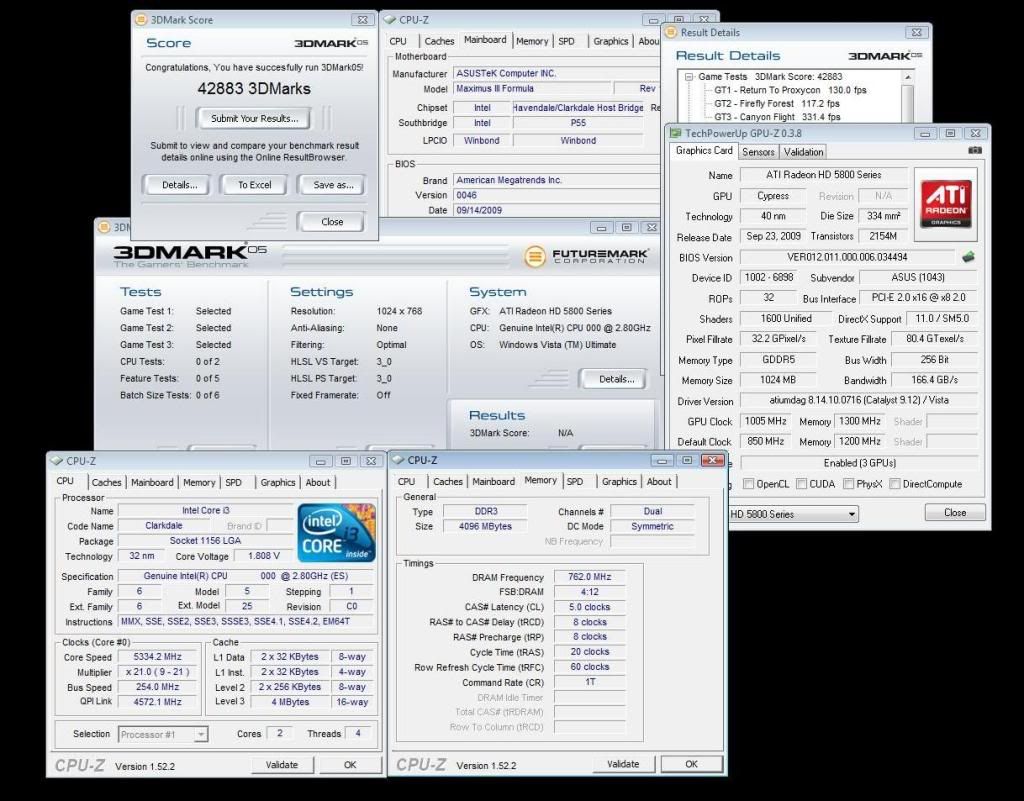Image resolution: width=1024 pixels, height=801 pixels.
Task: Click the Result Details window title icon
Action: tap(671, 33)
